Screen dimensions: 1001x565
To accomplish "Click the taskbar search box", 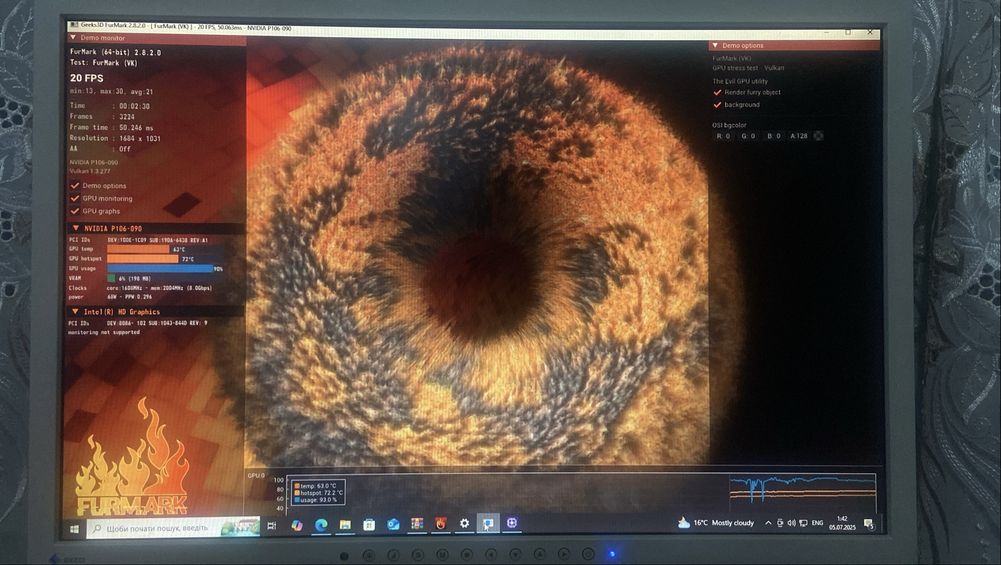I will (x=172, y=529).
